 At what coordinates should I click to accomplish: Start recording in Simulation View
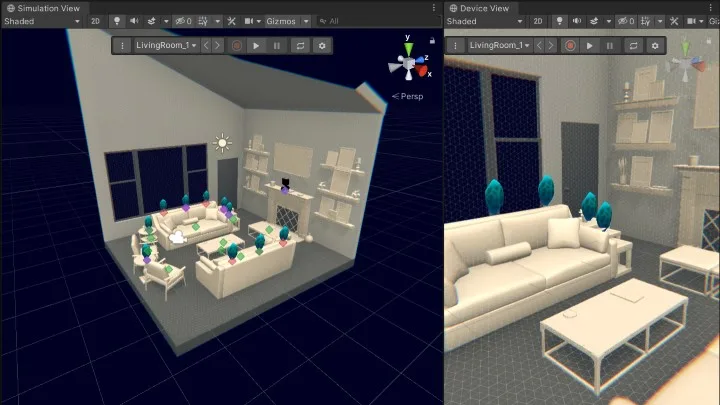pyautogui.click(x=237, y=45)
